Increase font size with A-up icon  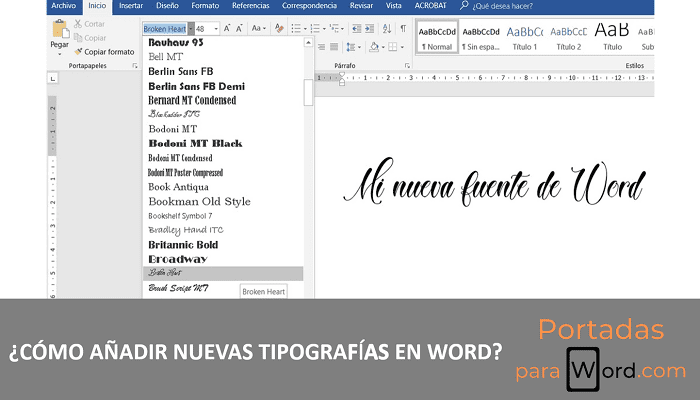[x=227, y=29]
